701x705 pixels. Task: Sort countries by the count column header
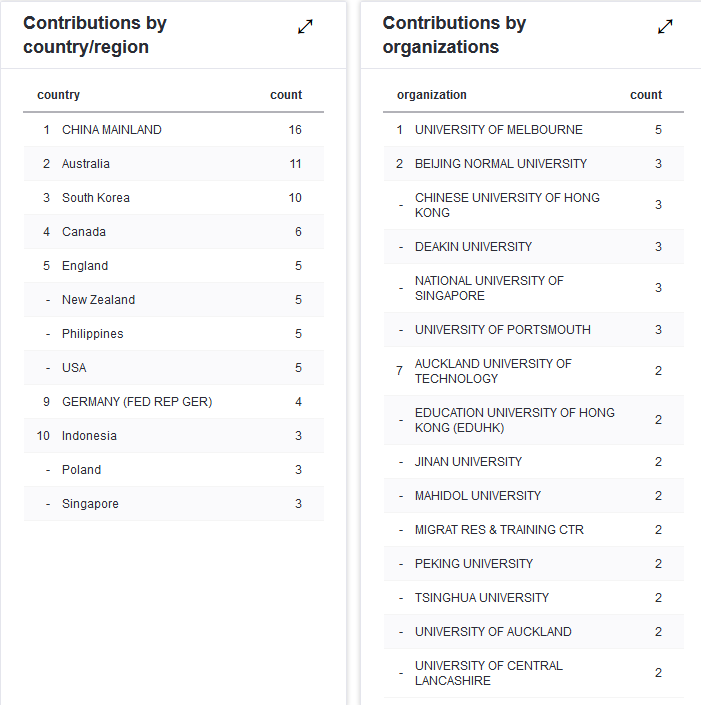[286, 95]
